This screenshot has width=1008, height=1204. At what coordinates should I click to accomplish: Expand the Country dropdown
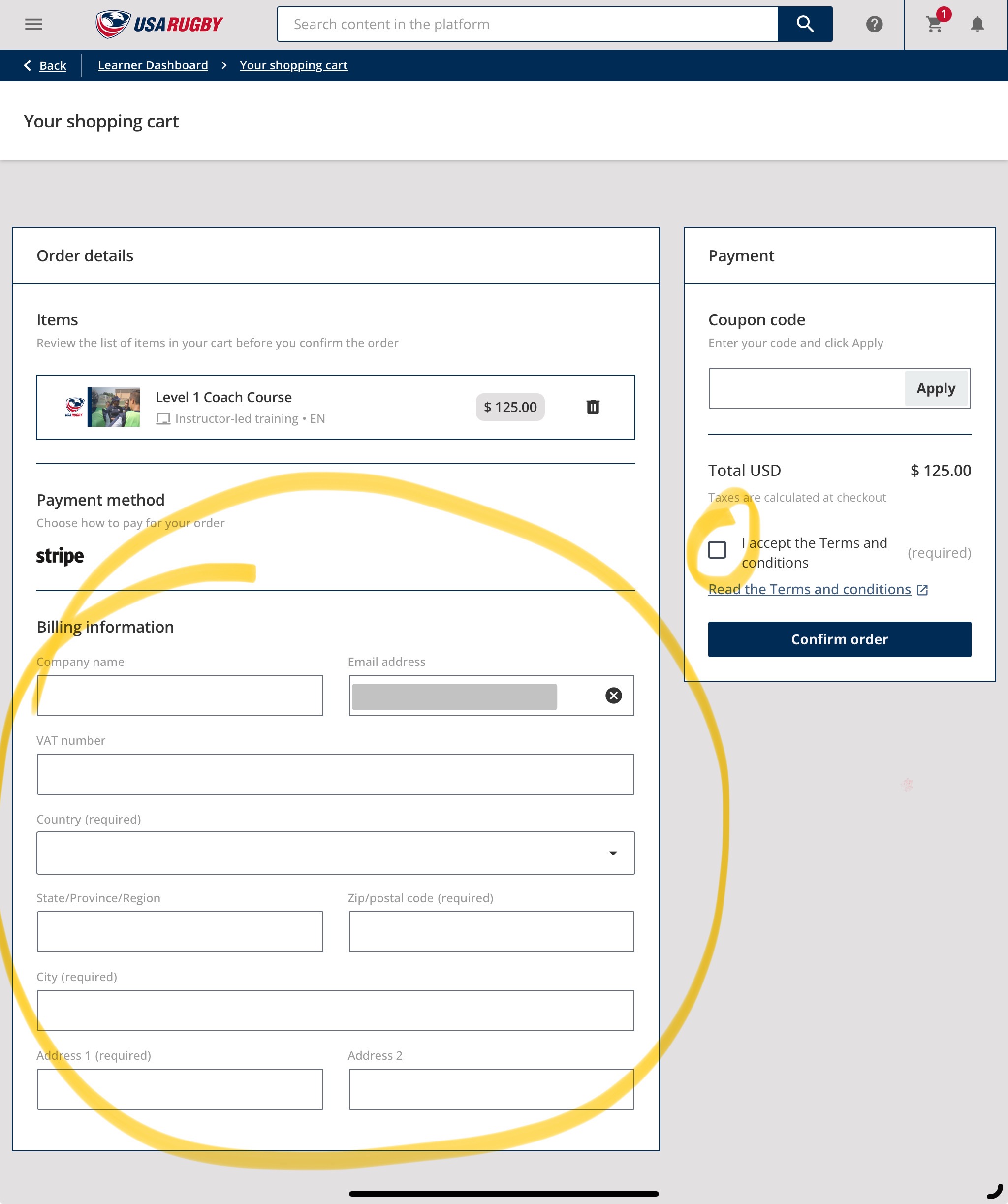point(336,853)
